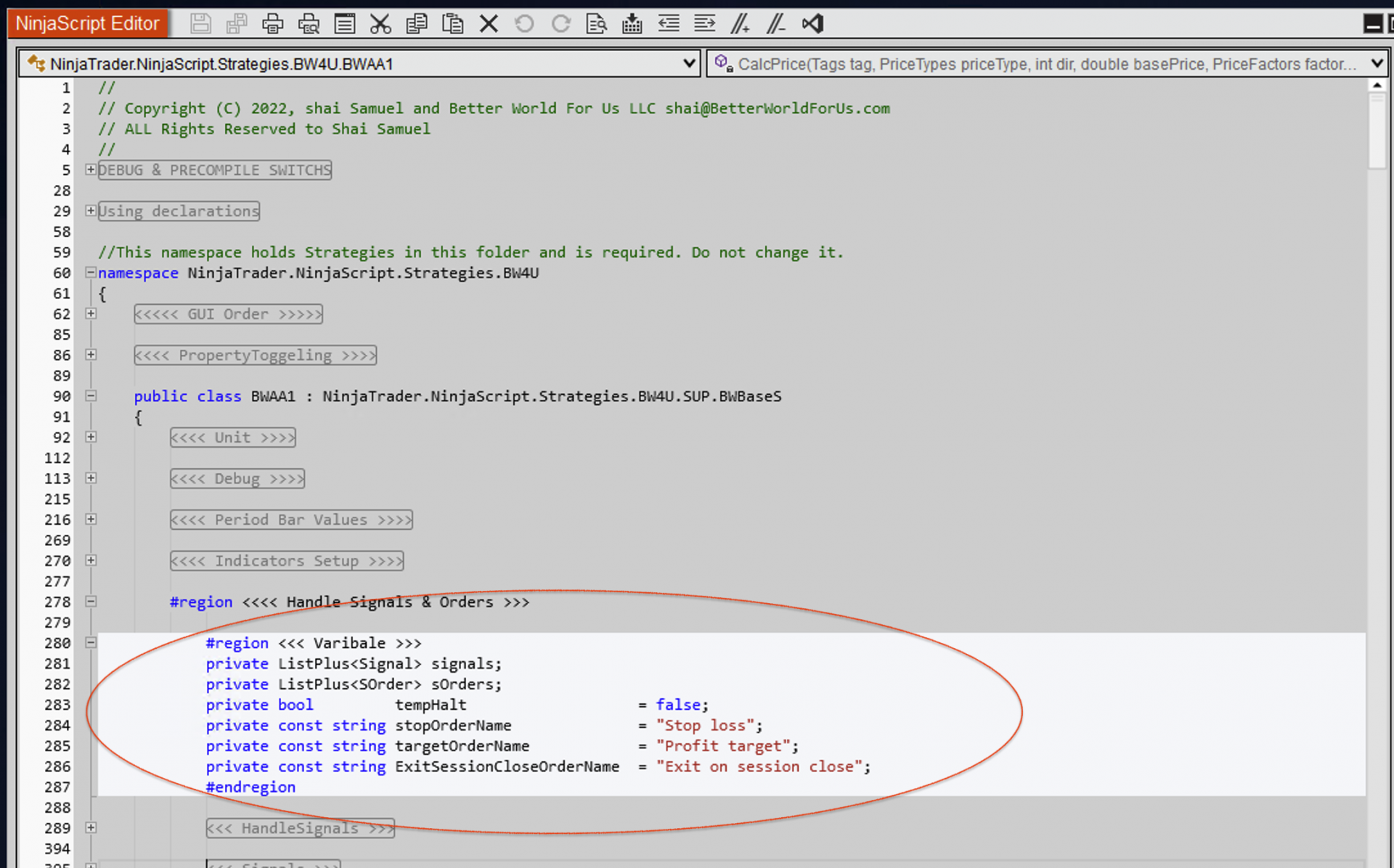
Task: Increase indentation of the selection
Action: click(704, 23)
